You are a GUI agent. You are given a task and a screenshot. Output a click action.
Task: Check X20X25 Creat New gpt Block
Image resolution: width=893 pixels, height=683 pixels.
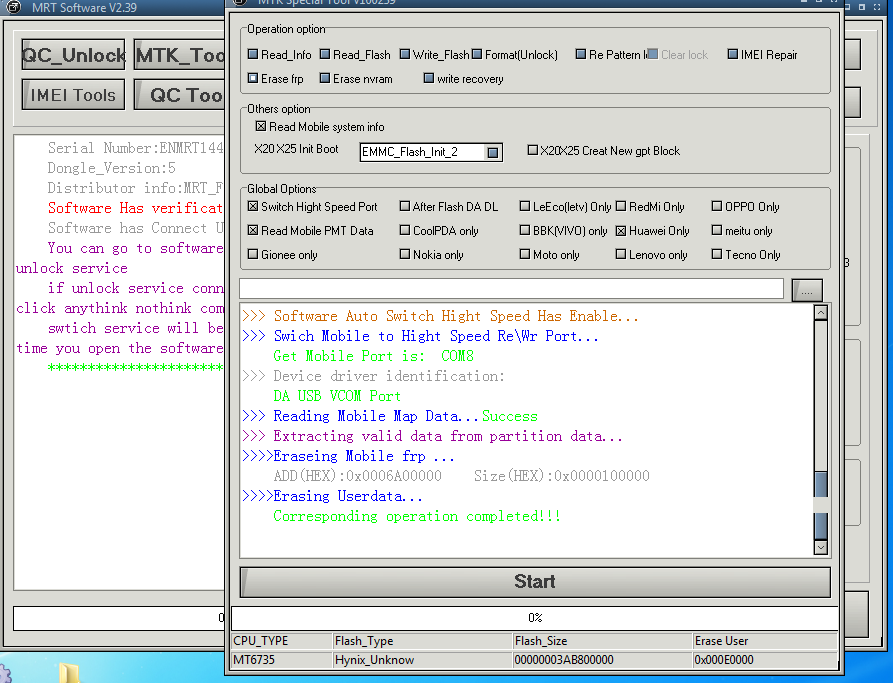pos(532,150)
